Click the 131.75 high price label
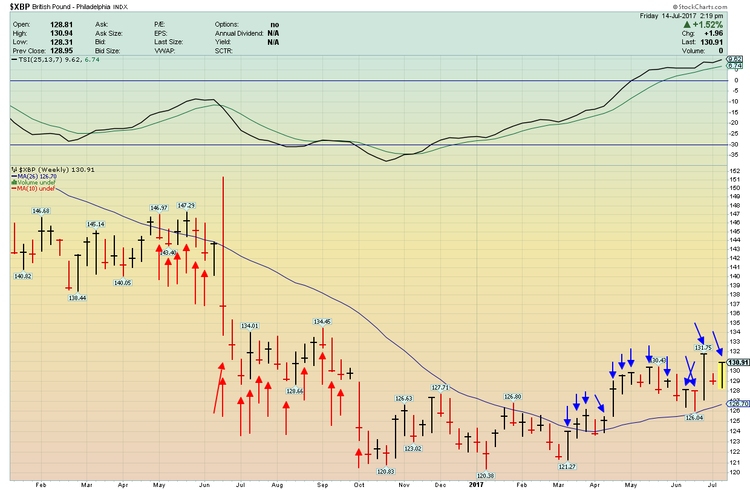This screenshot has height=490, width=750. (703, 347)
